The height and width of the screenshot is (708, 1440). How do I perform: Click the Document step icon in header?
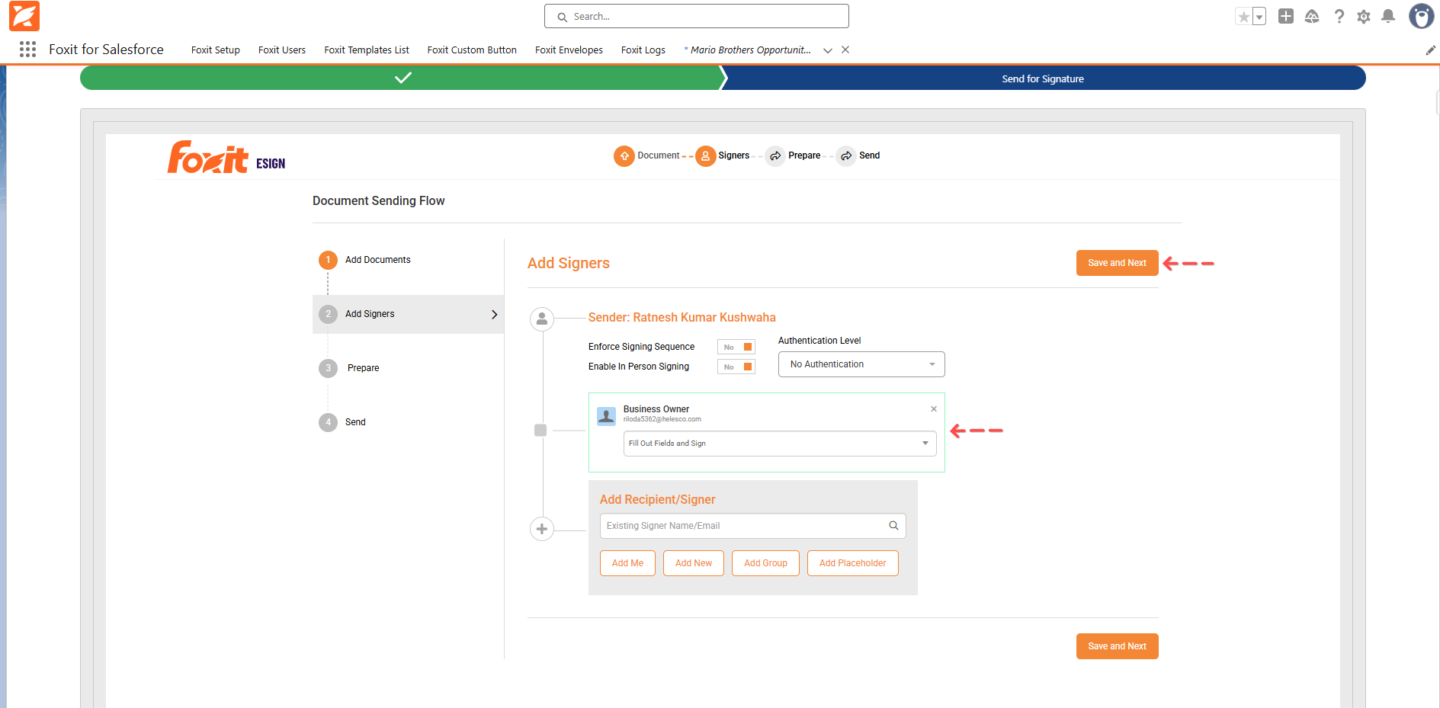623,156
